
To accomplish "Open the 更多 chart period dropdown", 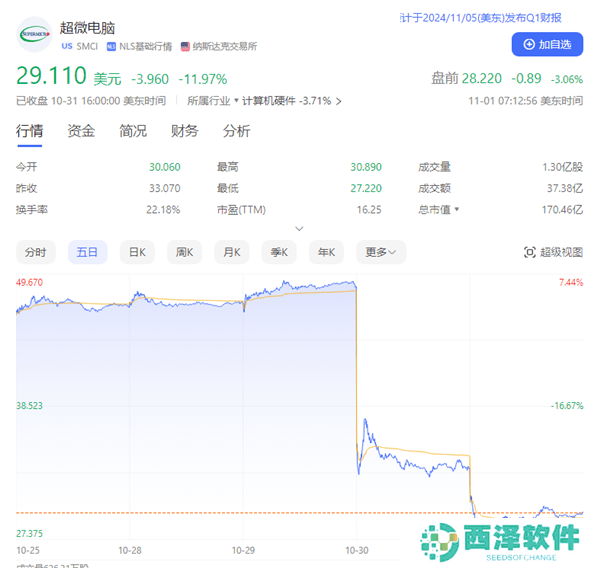I will 381,252.
